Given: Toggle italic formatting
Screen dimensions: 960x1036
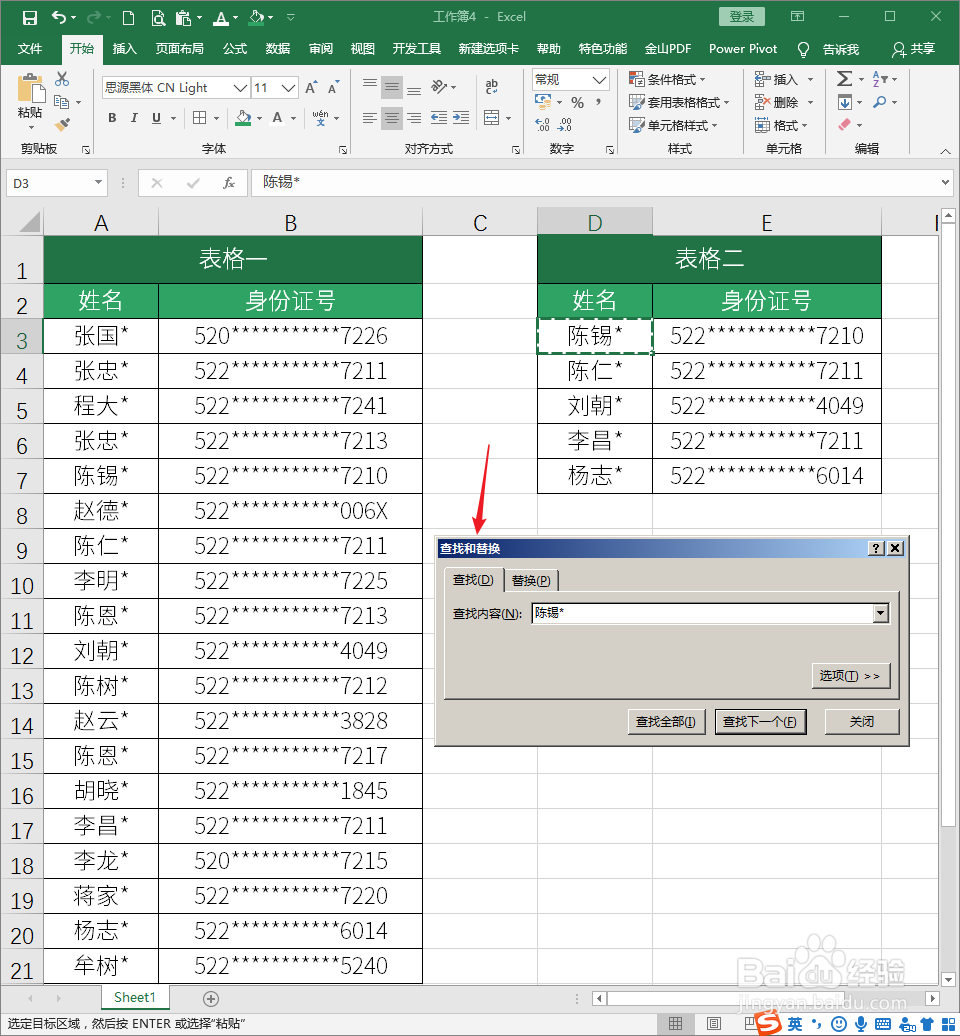Looking at the screenshot, I should point(134,118).
